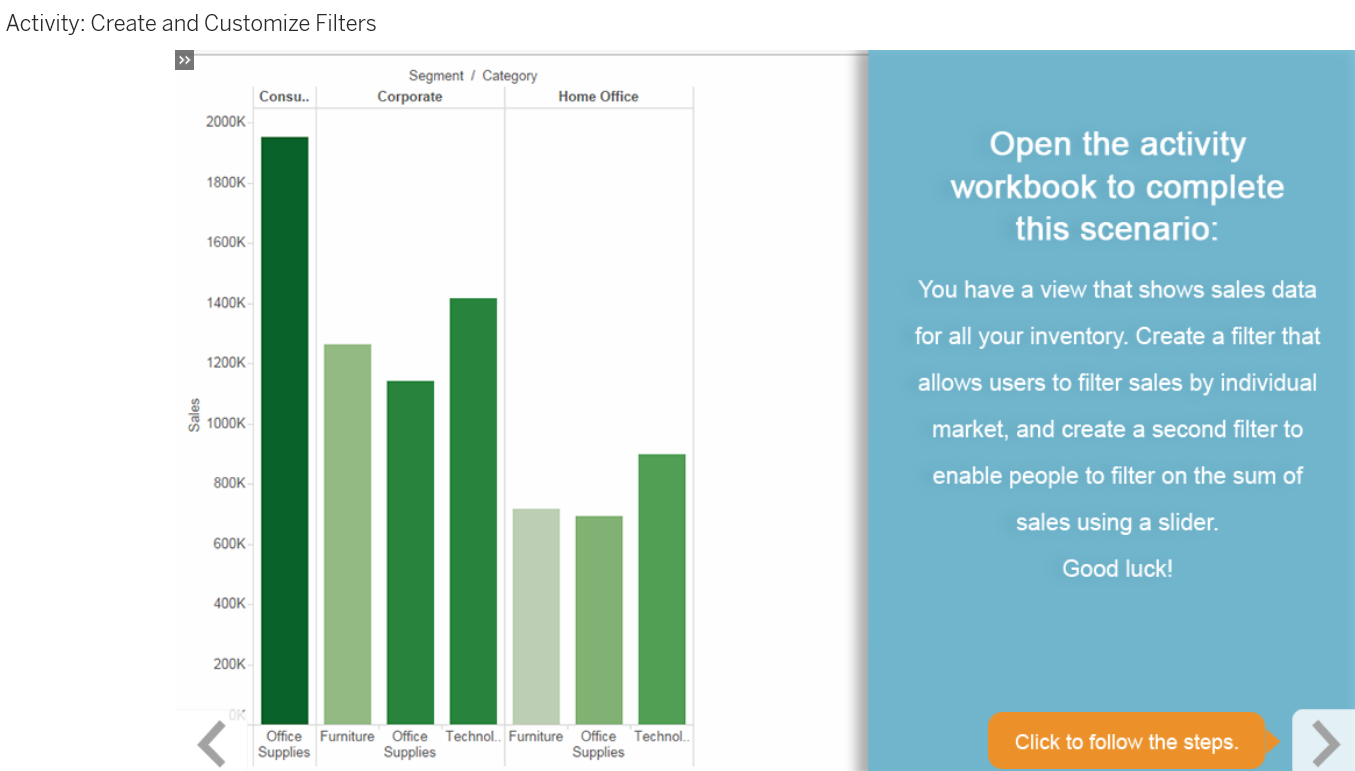
Task: Click the Furniture label under Home Office
Action: [536, 736]
